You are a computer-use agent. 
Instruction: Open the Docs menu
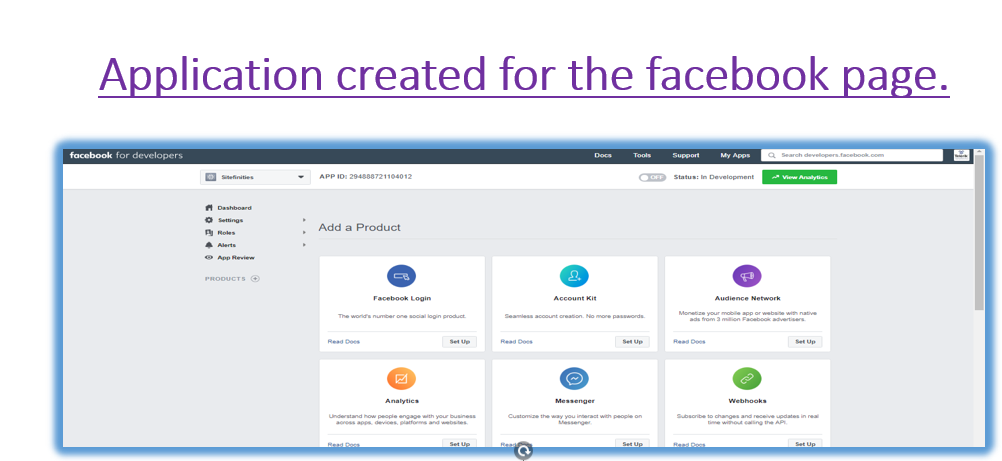[603, 155]
